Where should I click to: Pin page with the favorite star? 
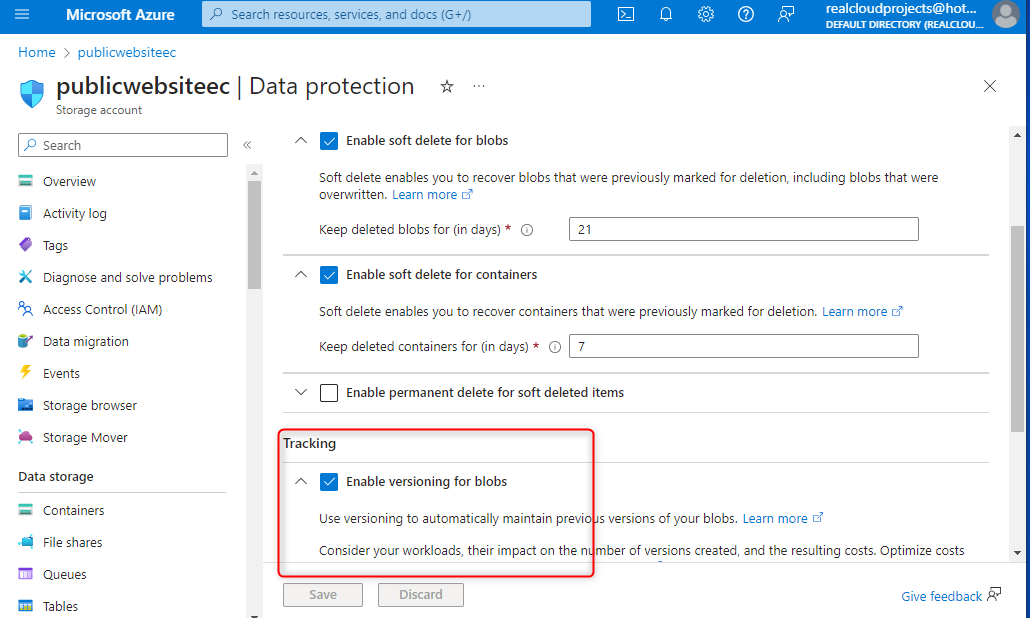[447, 87]
